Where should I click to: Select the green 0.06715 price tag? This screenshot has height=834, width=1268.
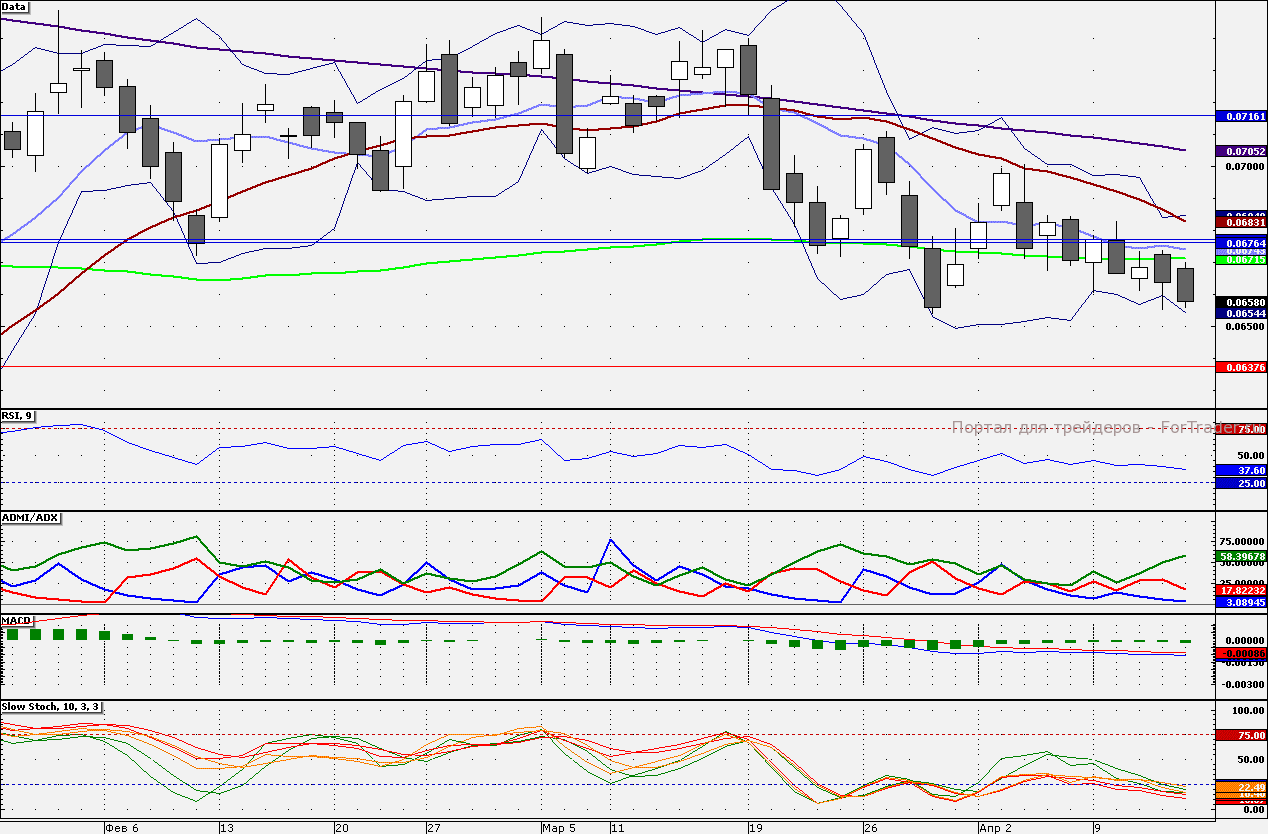pyautogui.click(x=1240, y=260)
